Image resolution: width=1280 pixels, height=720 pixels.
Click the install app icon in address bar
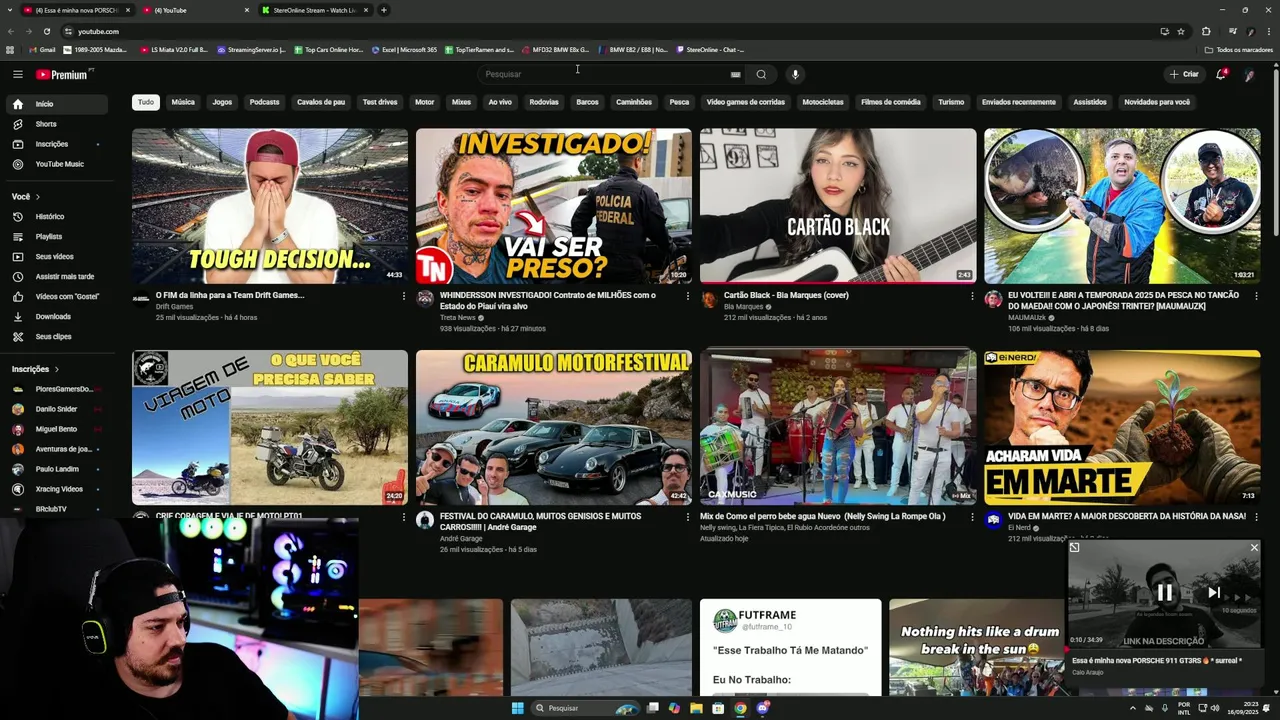1164,31
